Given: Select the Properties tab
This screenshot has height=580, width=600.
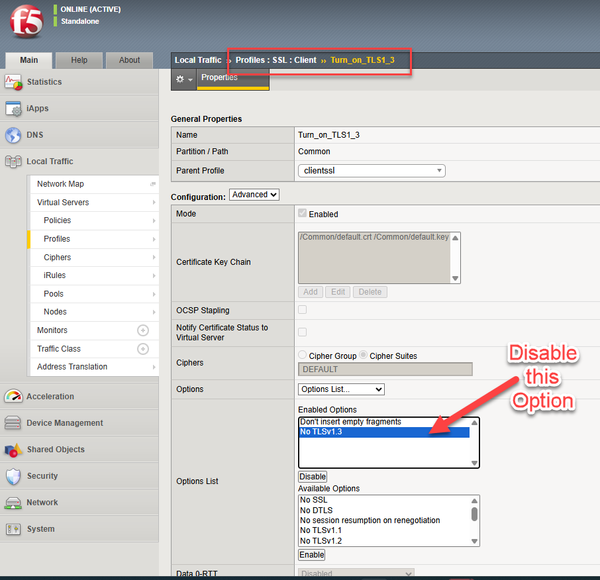Looking at the screenshot, I should (233, 79).
